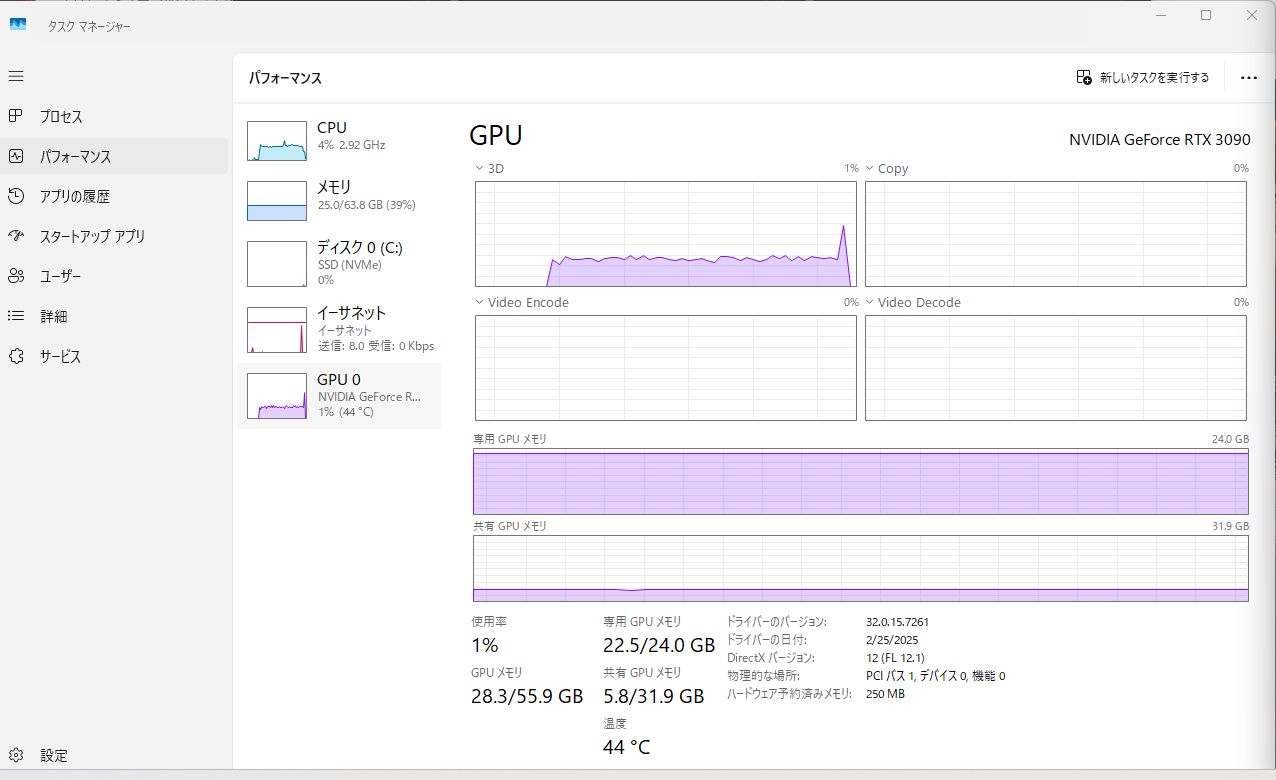Click the パフォーマンス page header
This screenshot has width=1276, height=780.
(x=285, y=77)
